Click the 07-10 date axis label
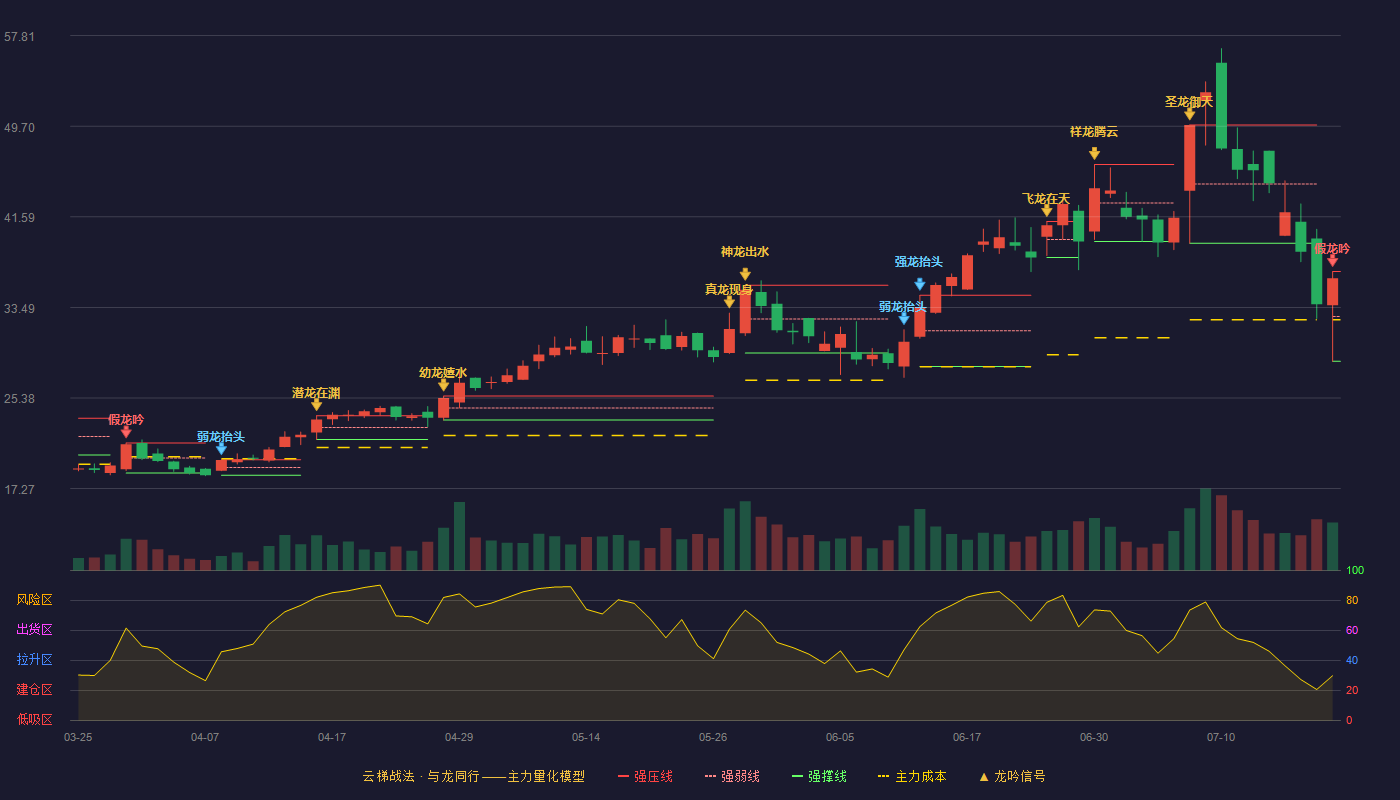The height and width of the screenshot is (800, 1400). [x=1221, y=737]
